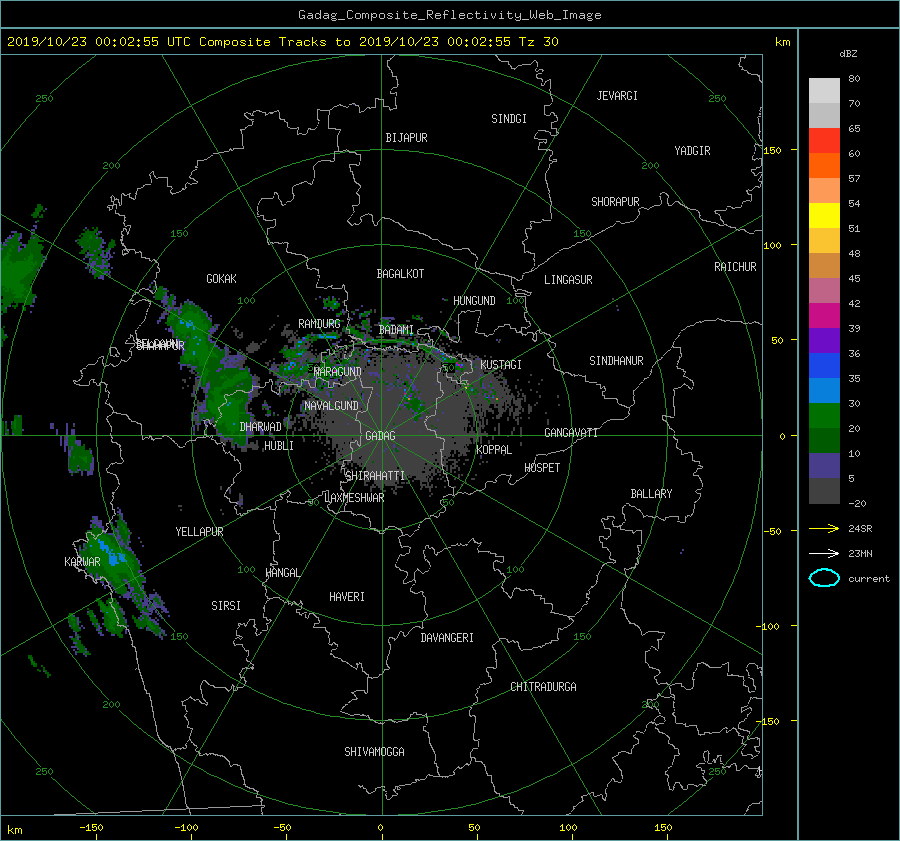Click the HAVERI city label
This screenshot has width=900, height=841.
tap(347, 596)
